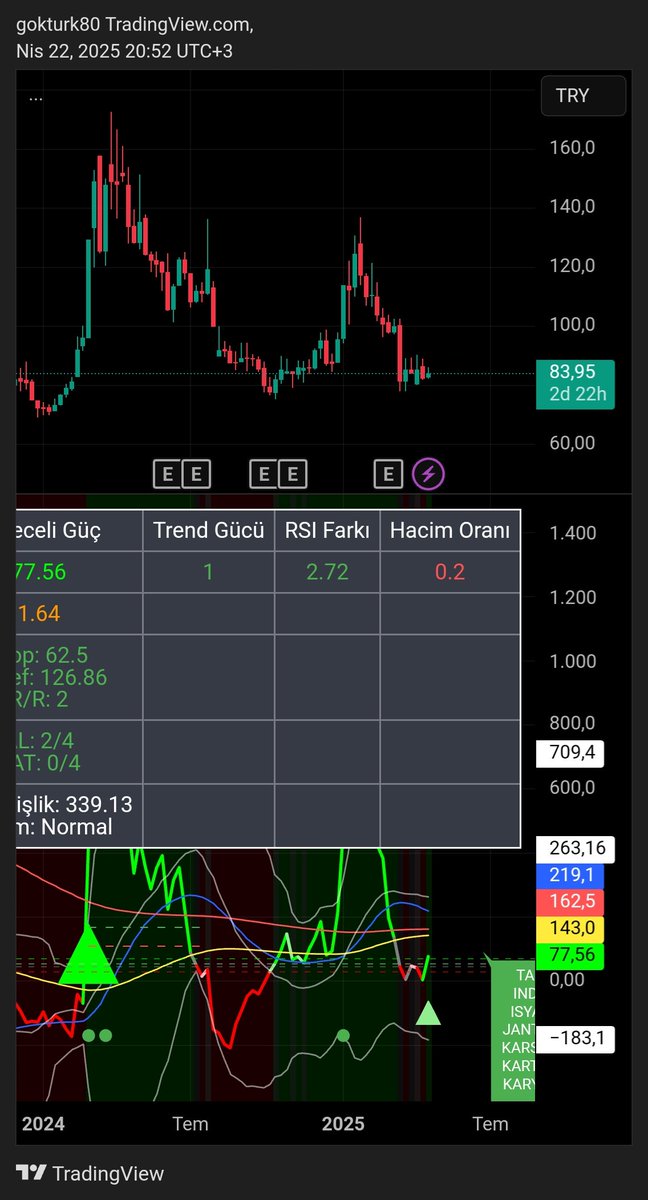This screenshot has height=1200, width=648.
Task: Click the Hacim Oranı value 0.2
Action: click(x=449, y=572)
